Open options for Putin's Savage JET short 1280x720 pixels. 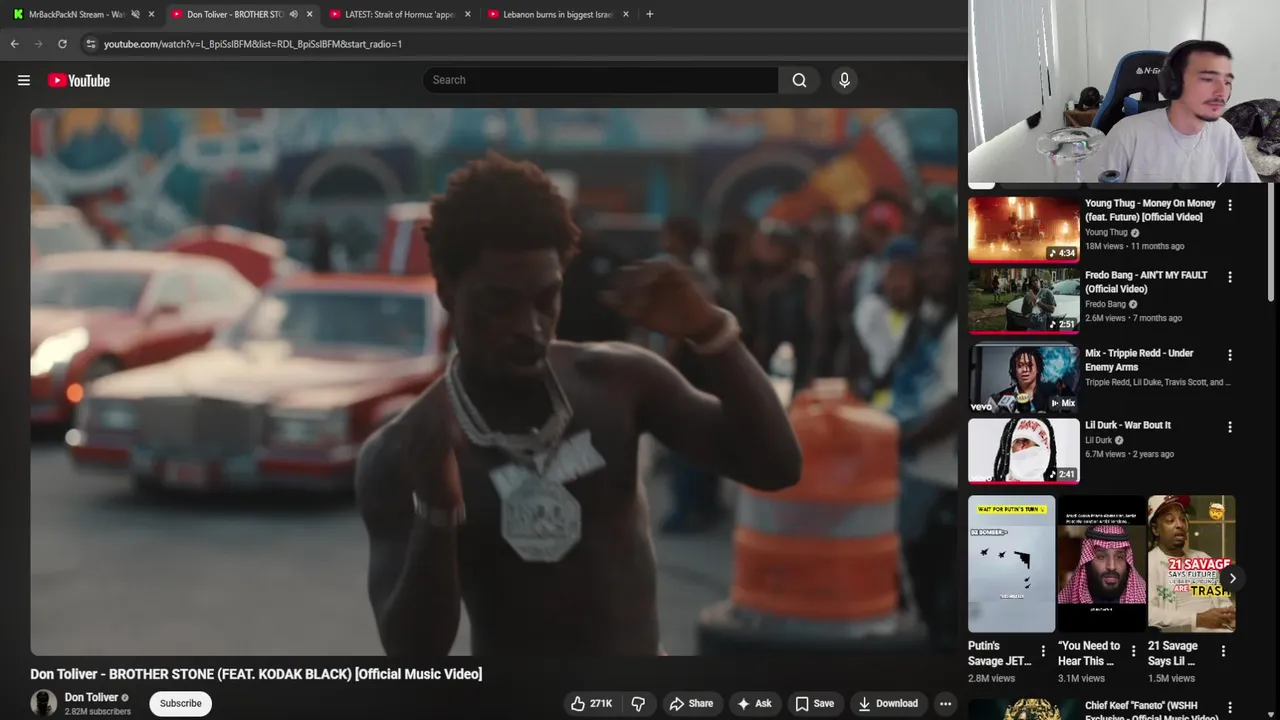click(1043, 651)
